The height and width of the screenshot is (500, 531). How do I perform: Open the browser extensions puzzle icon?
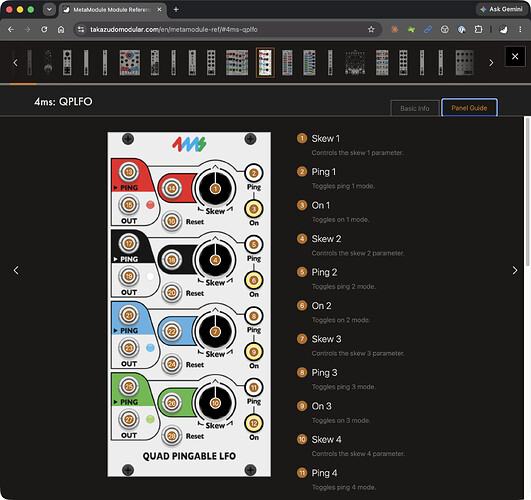pyautogui.click(x=478, y=29)
